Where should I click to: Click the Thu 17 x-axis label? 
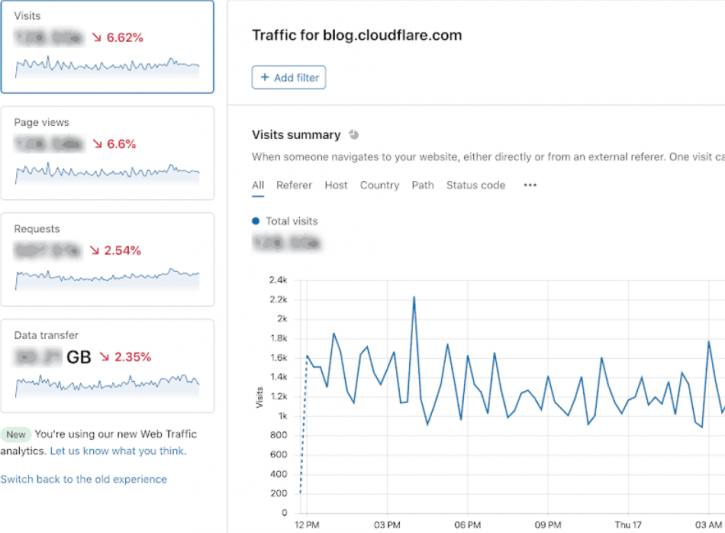(x=628, y=525)
